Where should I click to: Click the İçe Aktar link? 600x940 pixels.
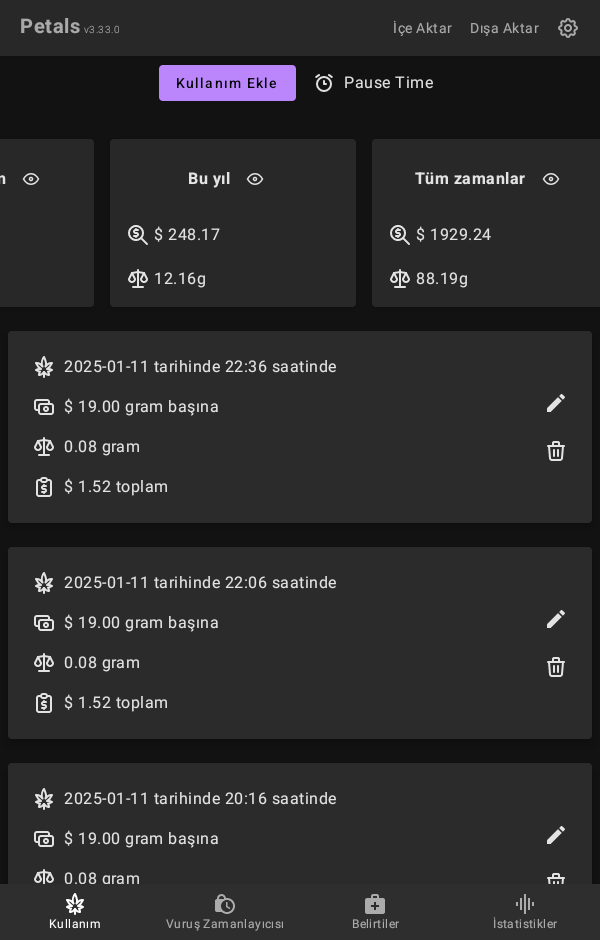coord(422,28)
